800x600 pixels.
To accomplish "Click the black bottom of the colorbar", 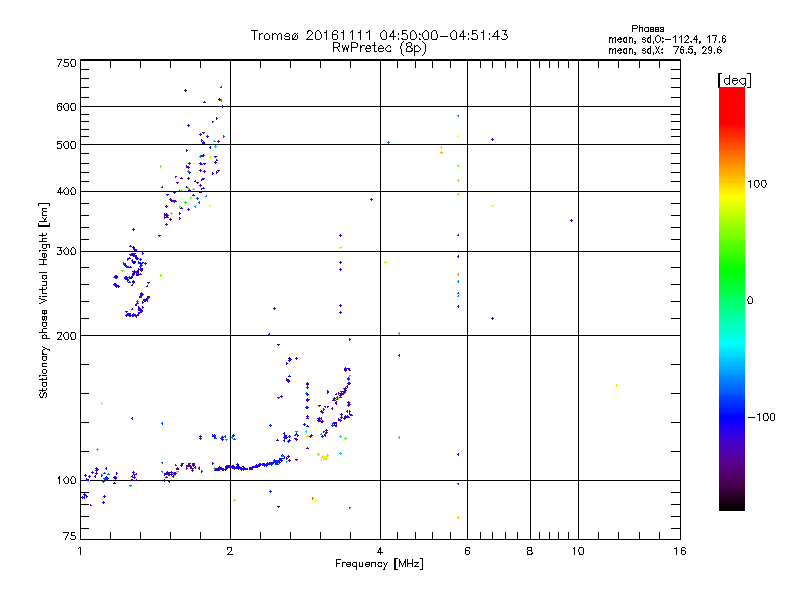I will (732, 503).
